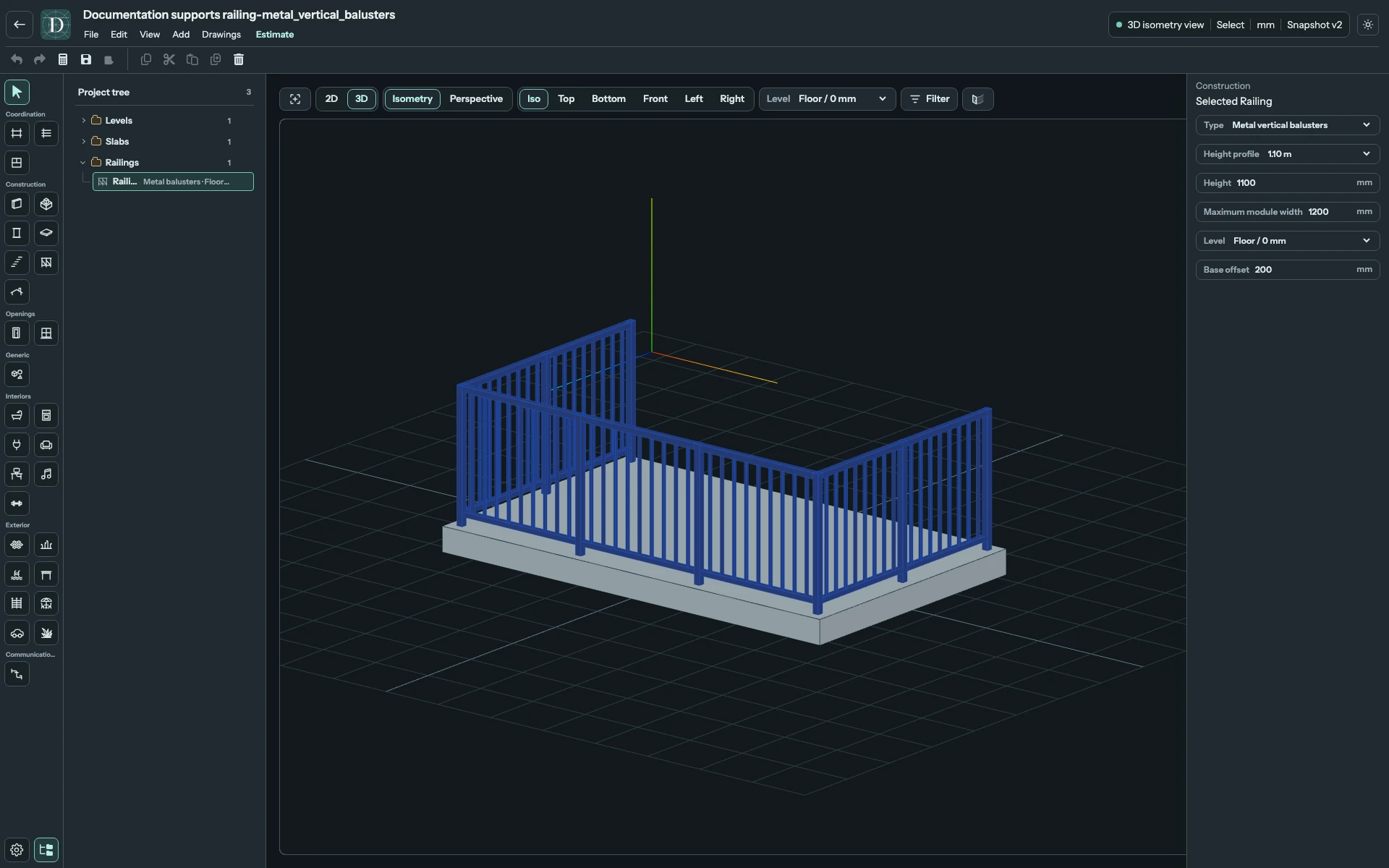Toggle the light theme sun icon

pyautogui.click(x=1368, y=25)
